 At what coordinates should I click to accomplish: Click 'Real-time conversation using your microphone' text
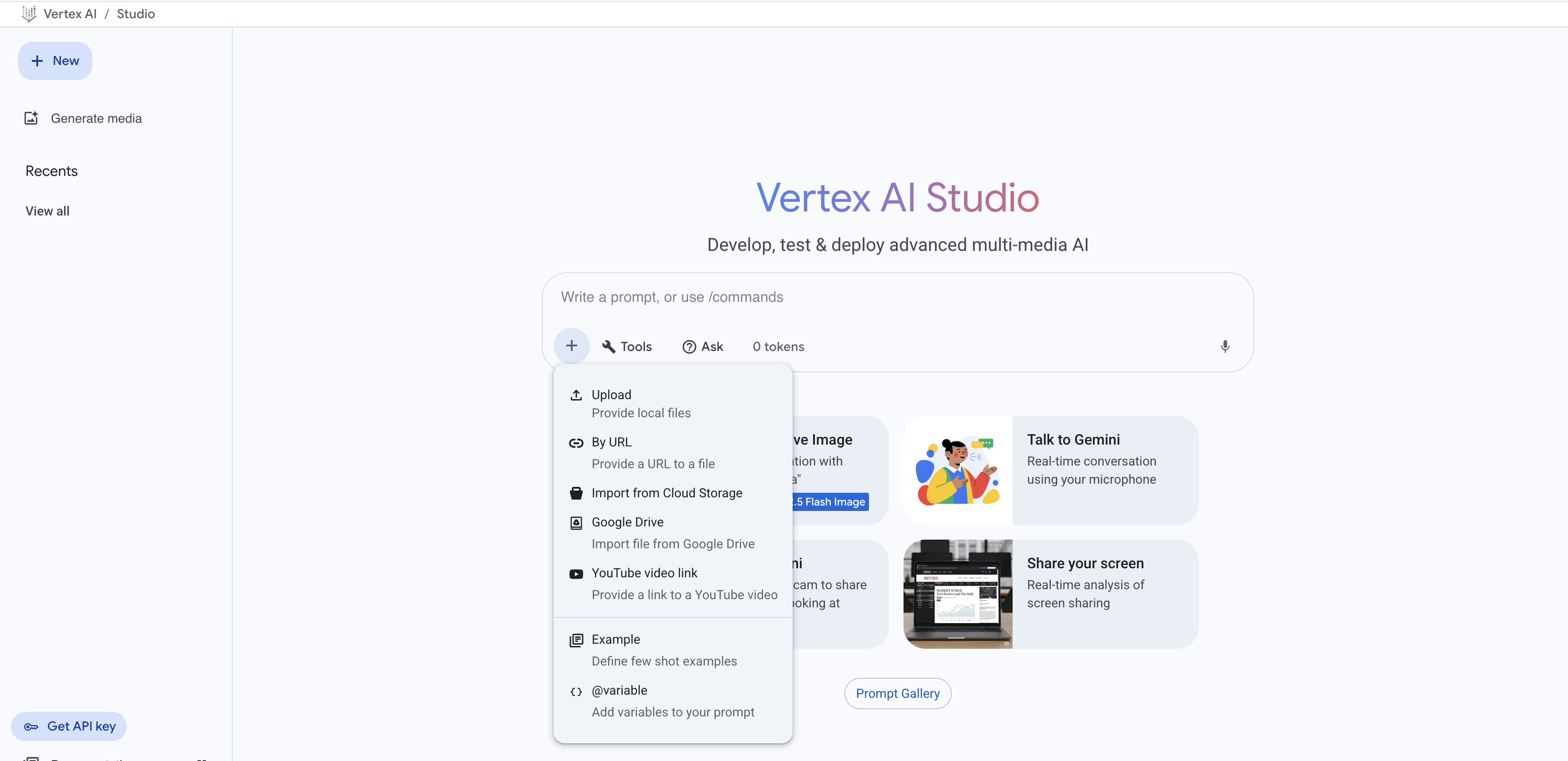click(1091, 470)
